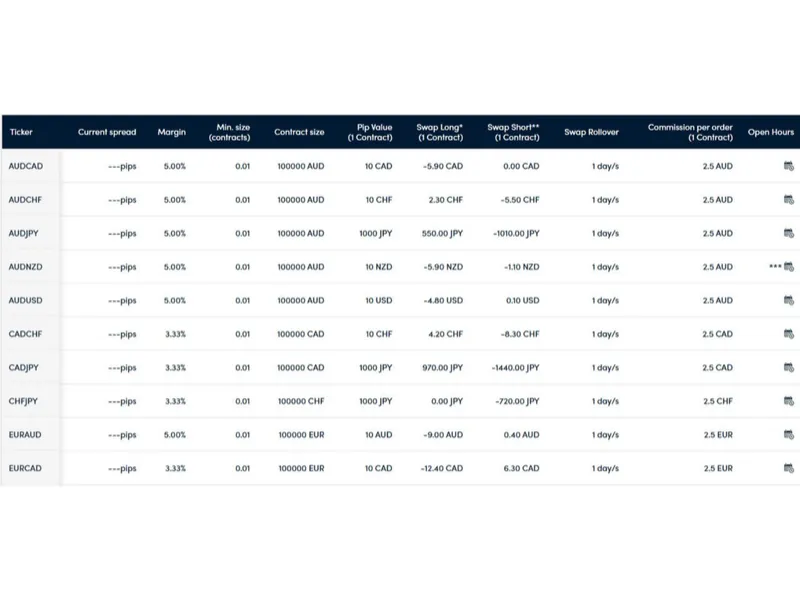Open trading hours calendar for EURCAD
Image resolution: width=800 pixels, height=600 pixels.
pos(789,468)
